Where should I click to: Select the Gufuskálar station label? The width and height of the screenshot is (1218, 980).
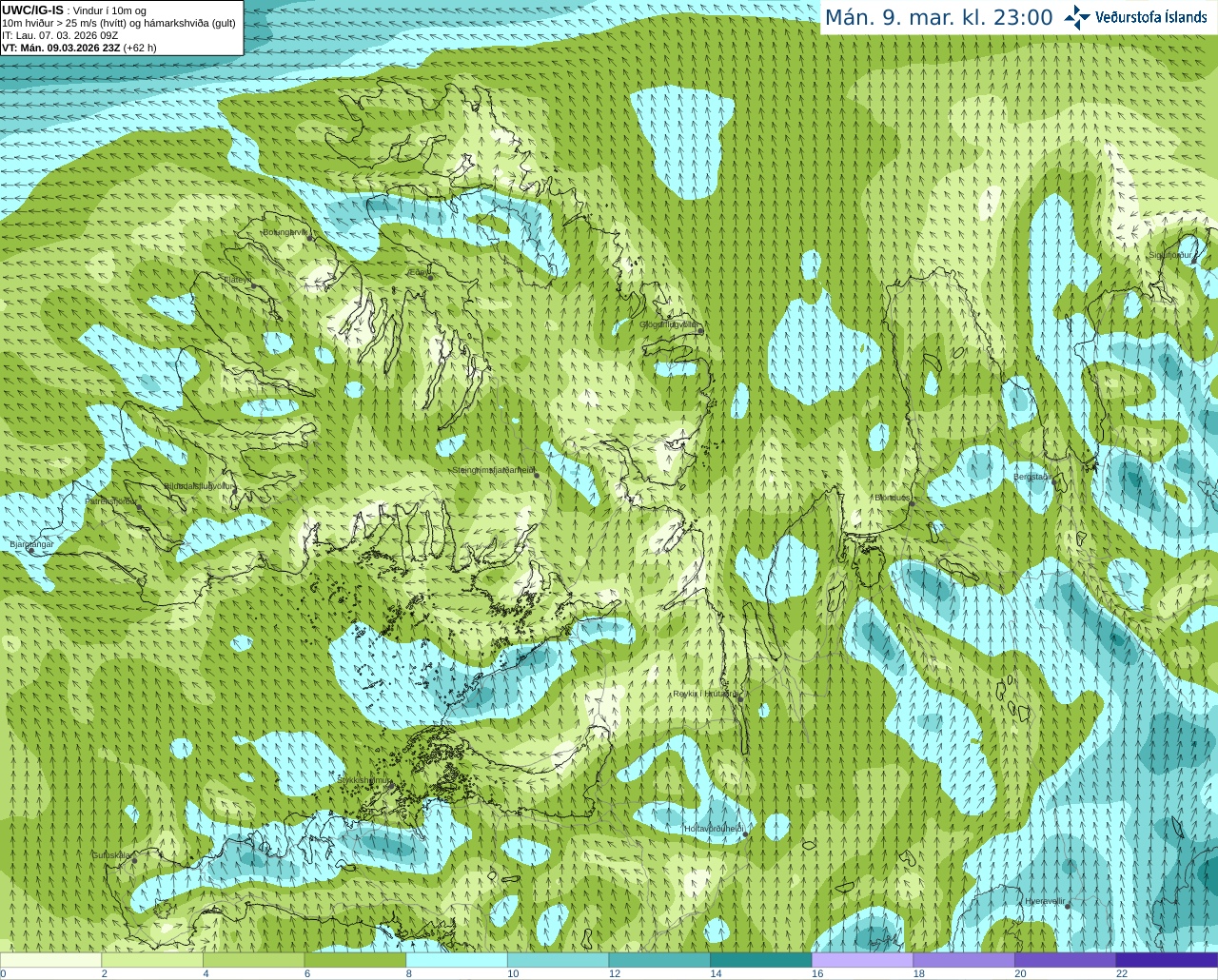tap(110, 854)
